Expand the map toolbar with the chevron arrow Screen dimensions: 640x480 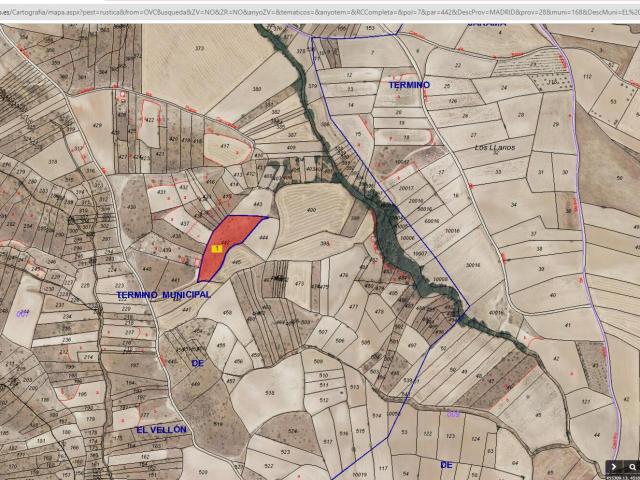(613, 467)
